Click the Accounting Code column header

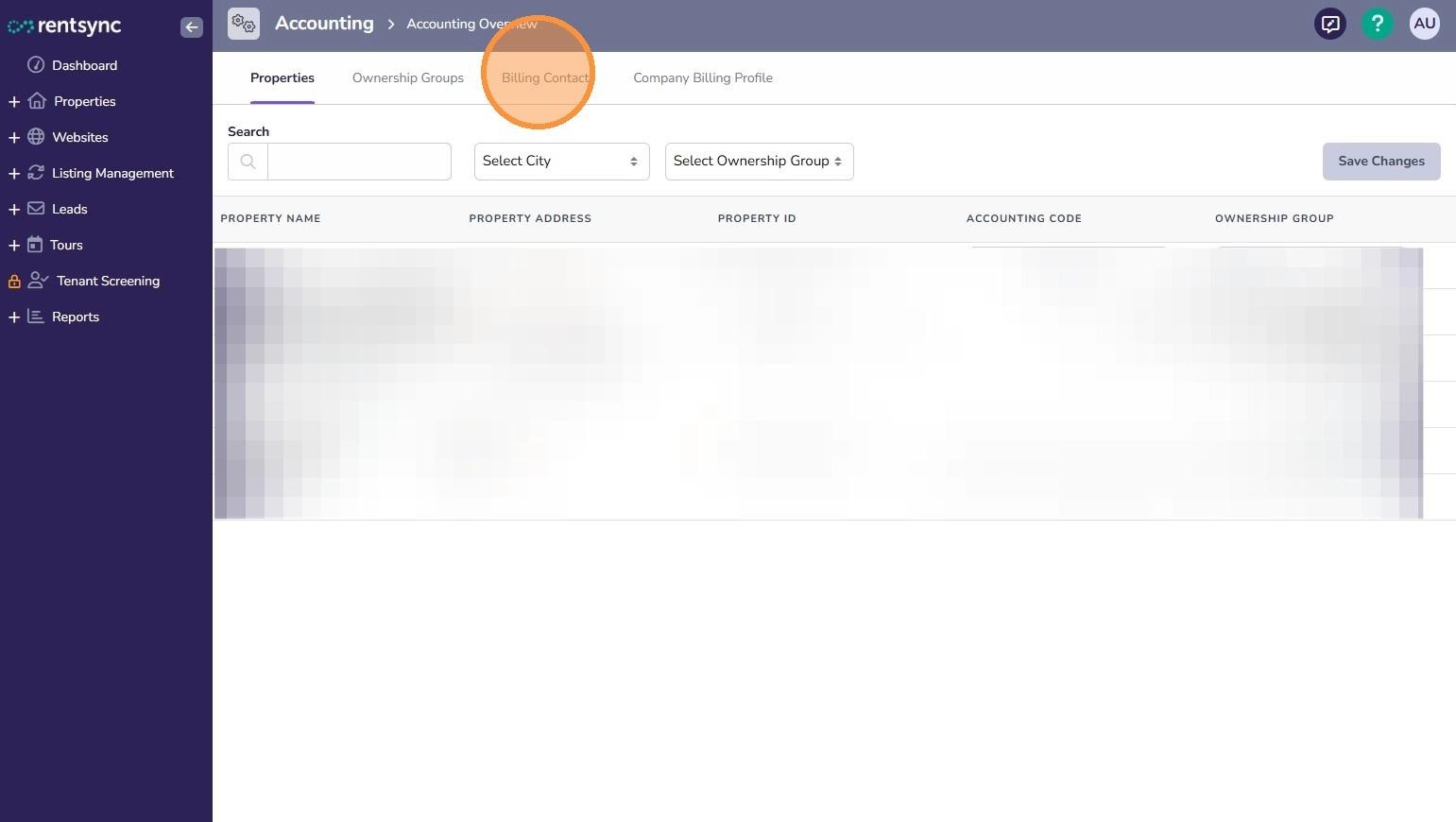pyautogui.click(x=1024, y=218)
